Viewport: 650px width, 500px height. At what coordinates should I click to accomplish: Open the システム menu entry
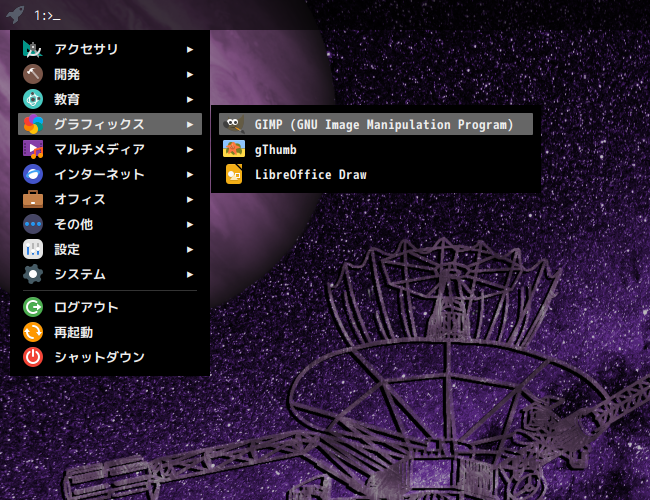[x=110, y=274]
